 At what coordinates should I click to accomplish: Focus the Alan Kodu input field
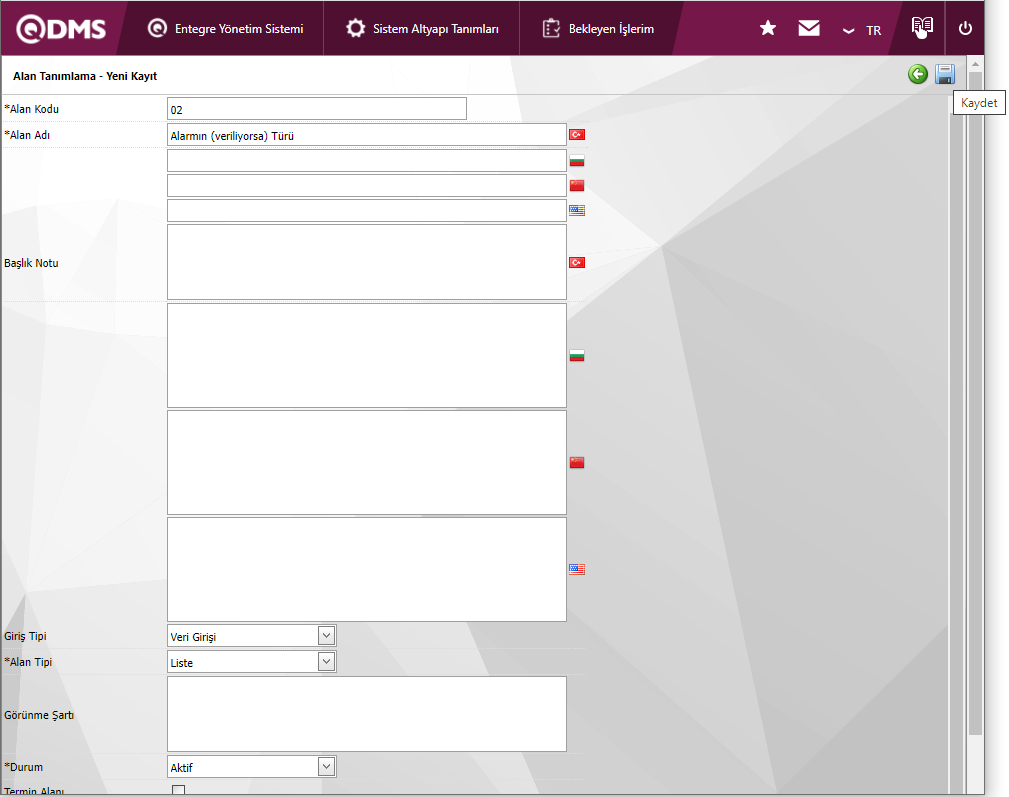point(317,109)
